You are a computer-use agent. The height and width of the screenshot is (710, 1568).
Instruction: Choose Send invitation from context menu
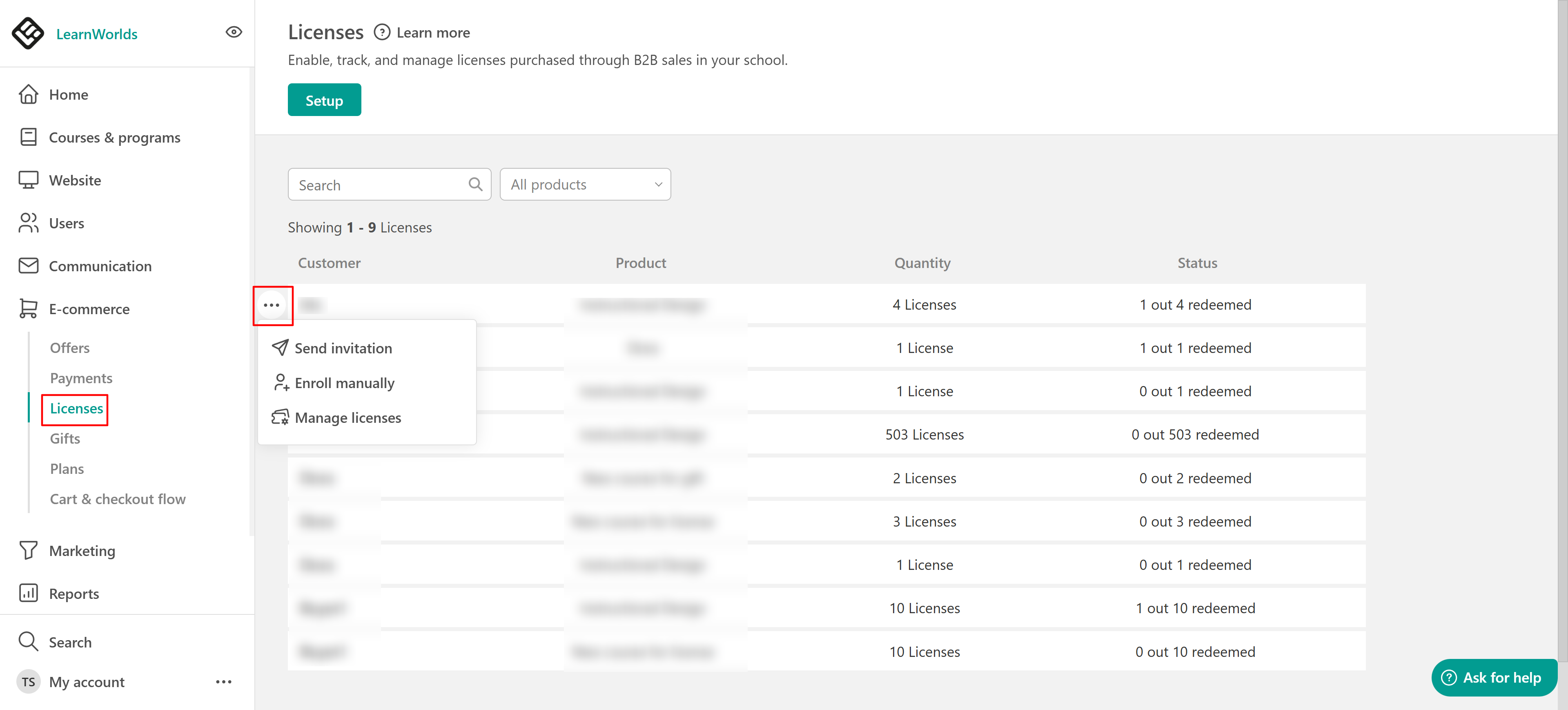343,348
